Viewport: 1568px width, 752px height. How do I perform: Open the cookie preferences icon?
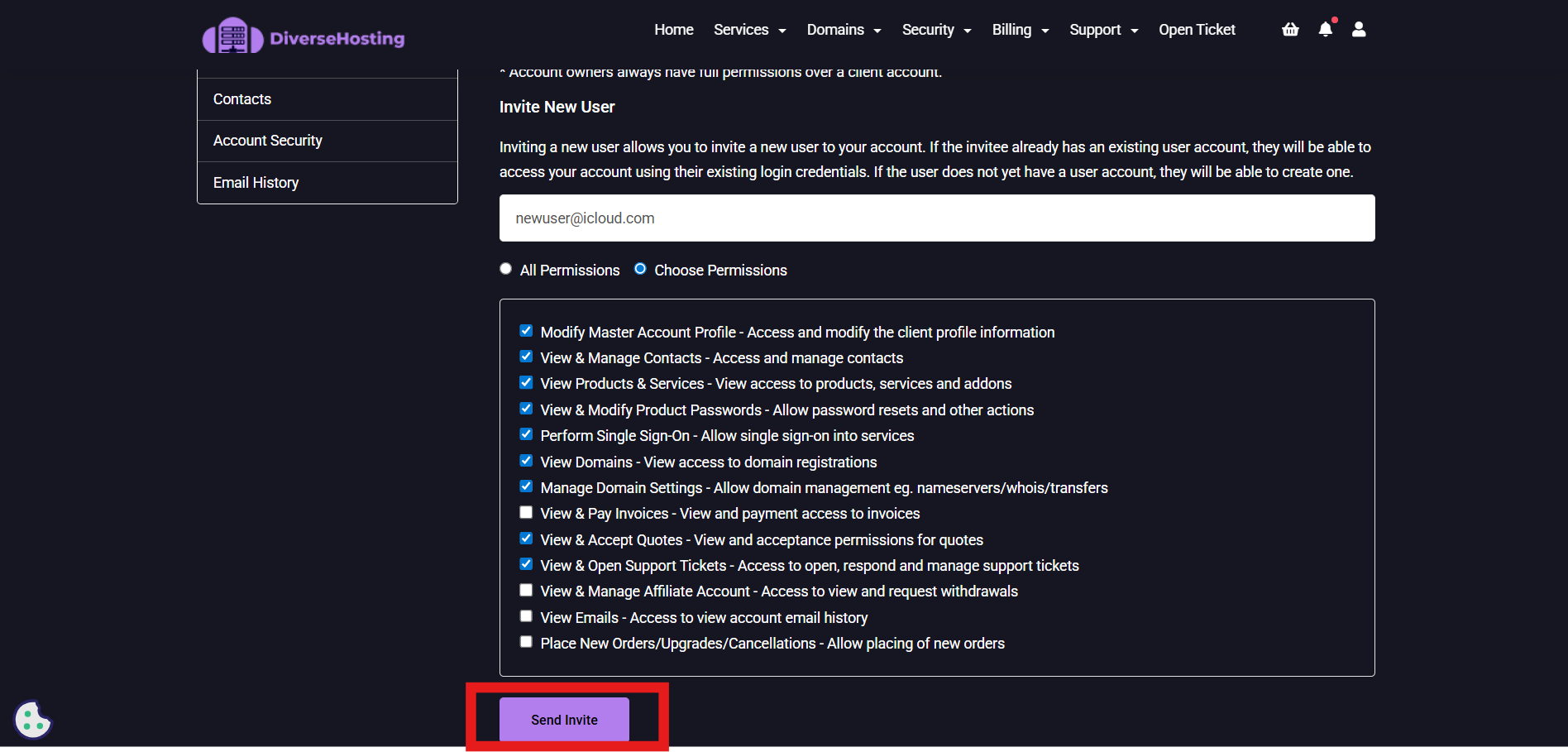tap(33, 720)
